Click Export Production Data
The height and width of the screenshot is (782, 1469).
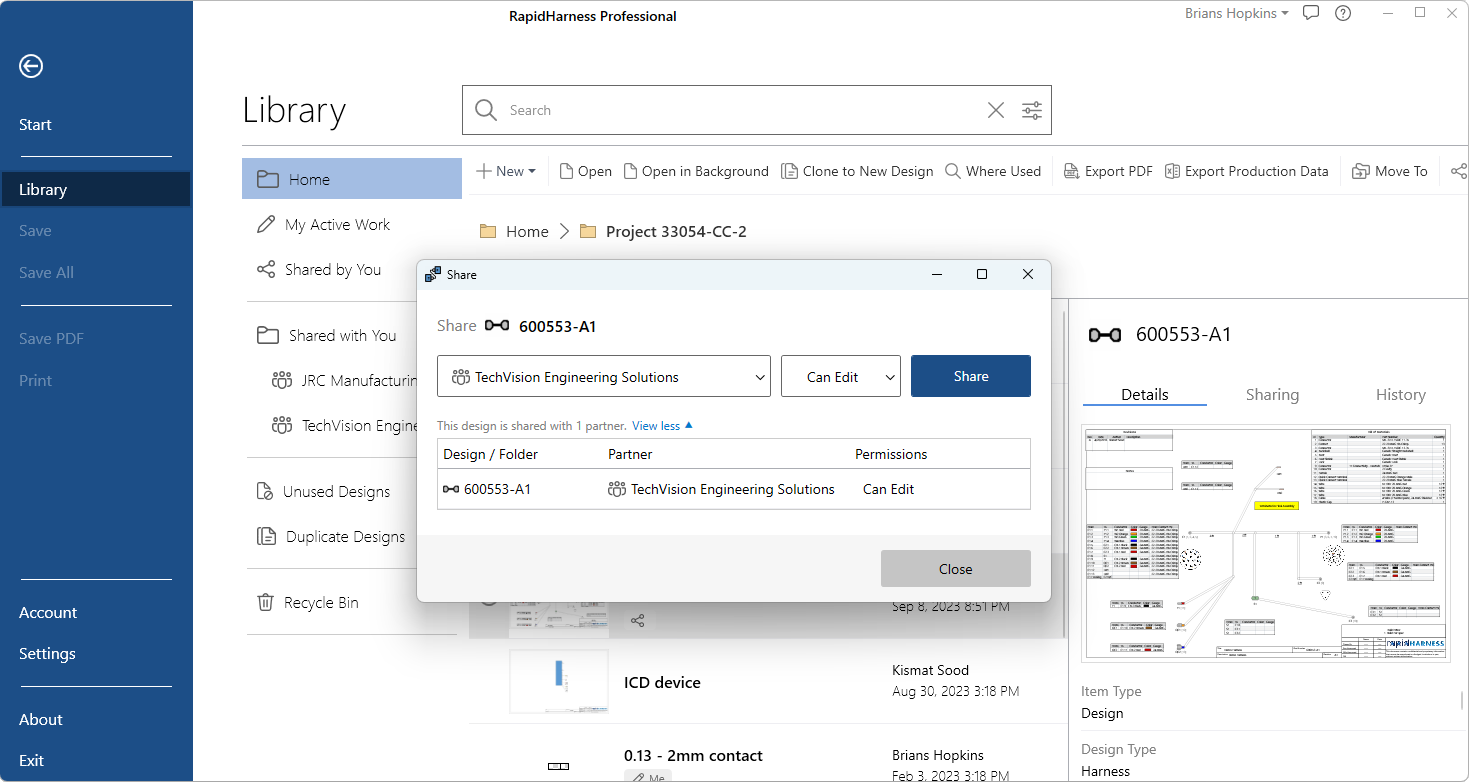tap(1246, 171)
